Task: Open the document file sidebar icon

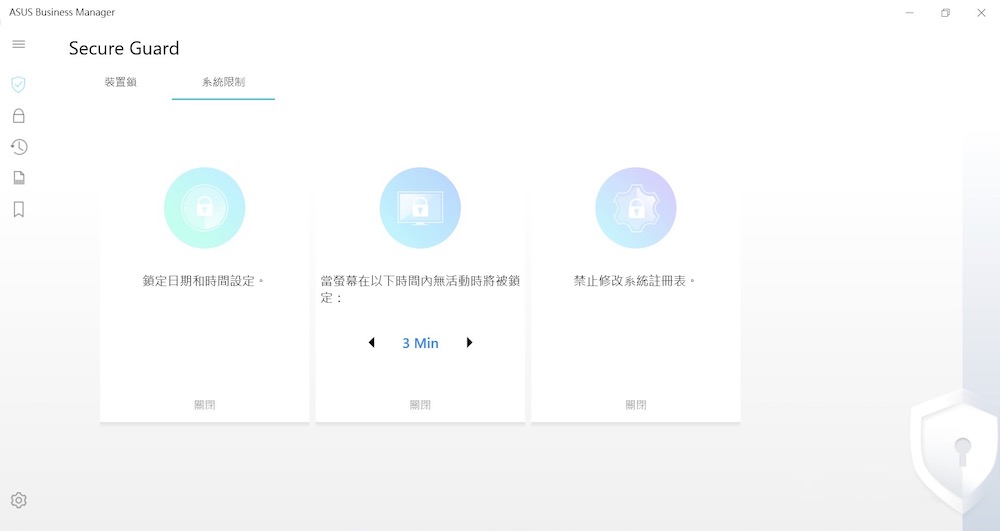Action: click(18, 178)
